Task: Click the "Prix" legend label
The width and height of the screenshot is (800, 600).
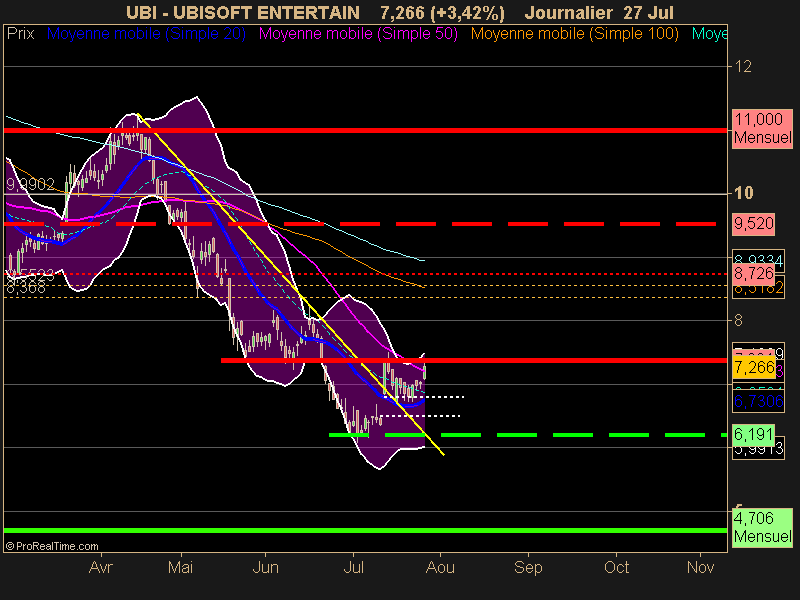Action: pos(20,34)
